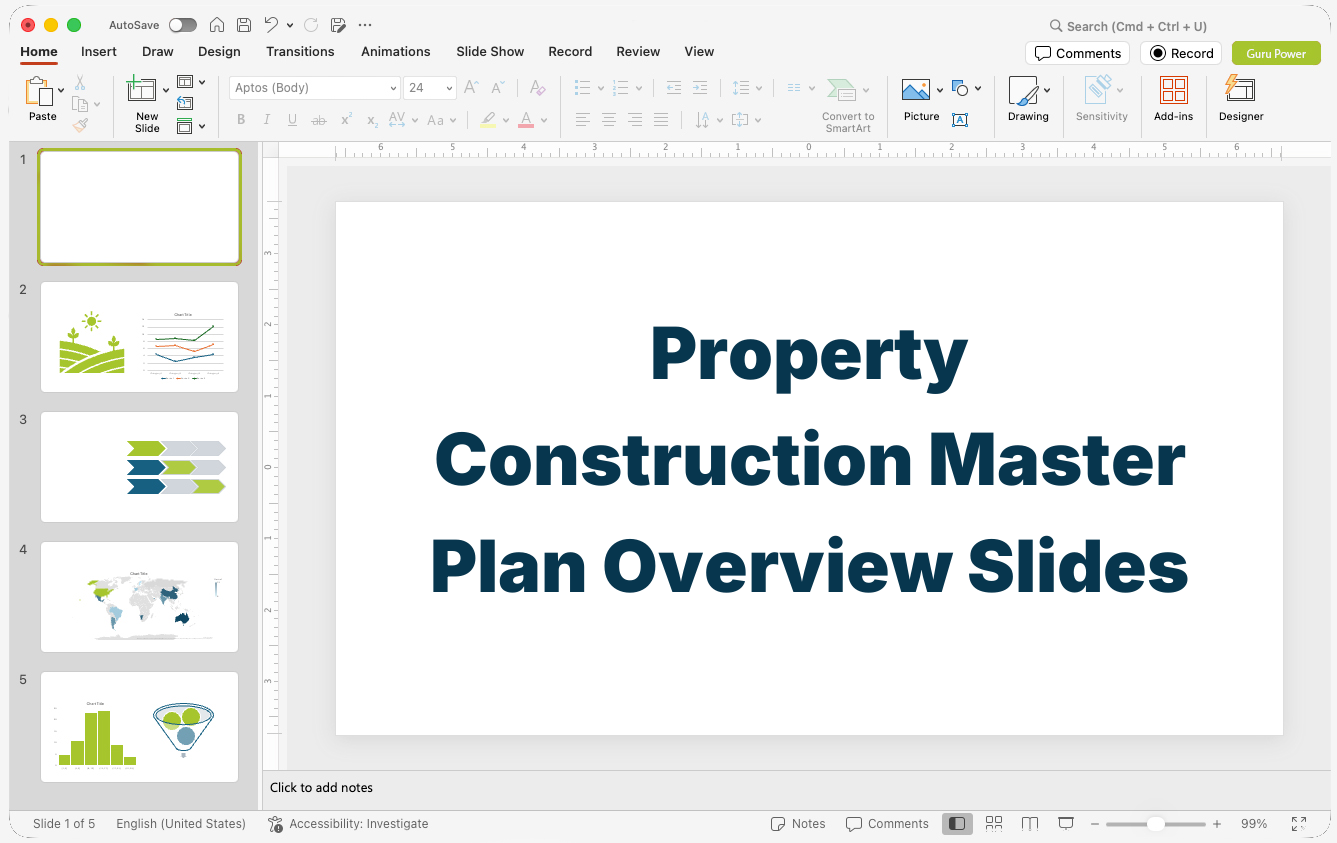Click the zoom slider handle
Viewport: 1337px width, 843px height.
(x=1155, y=824)
